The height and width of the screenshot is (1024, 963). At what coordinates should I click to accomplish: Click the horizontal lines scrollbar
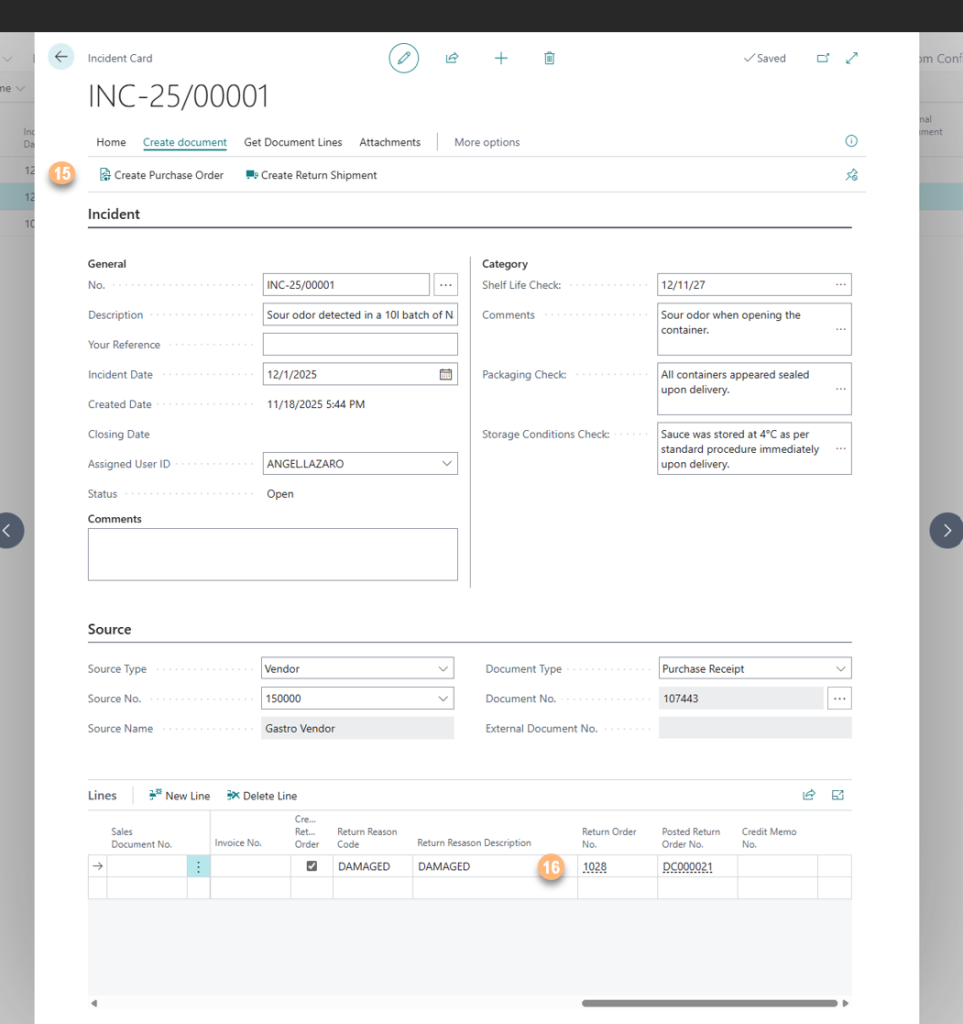pos(710,1003)
